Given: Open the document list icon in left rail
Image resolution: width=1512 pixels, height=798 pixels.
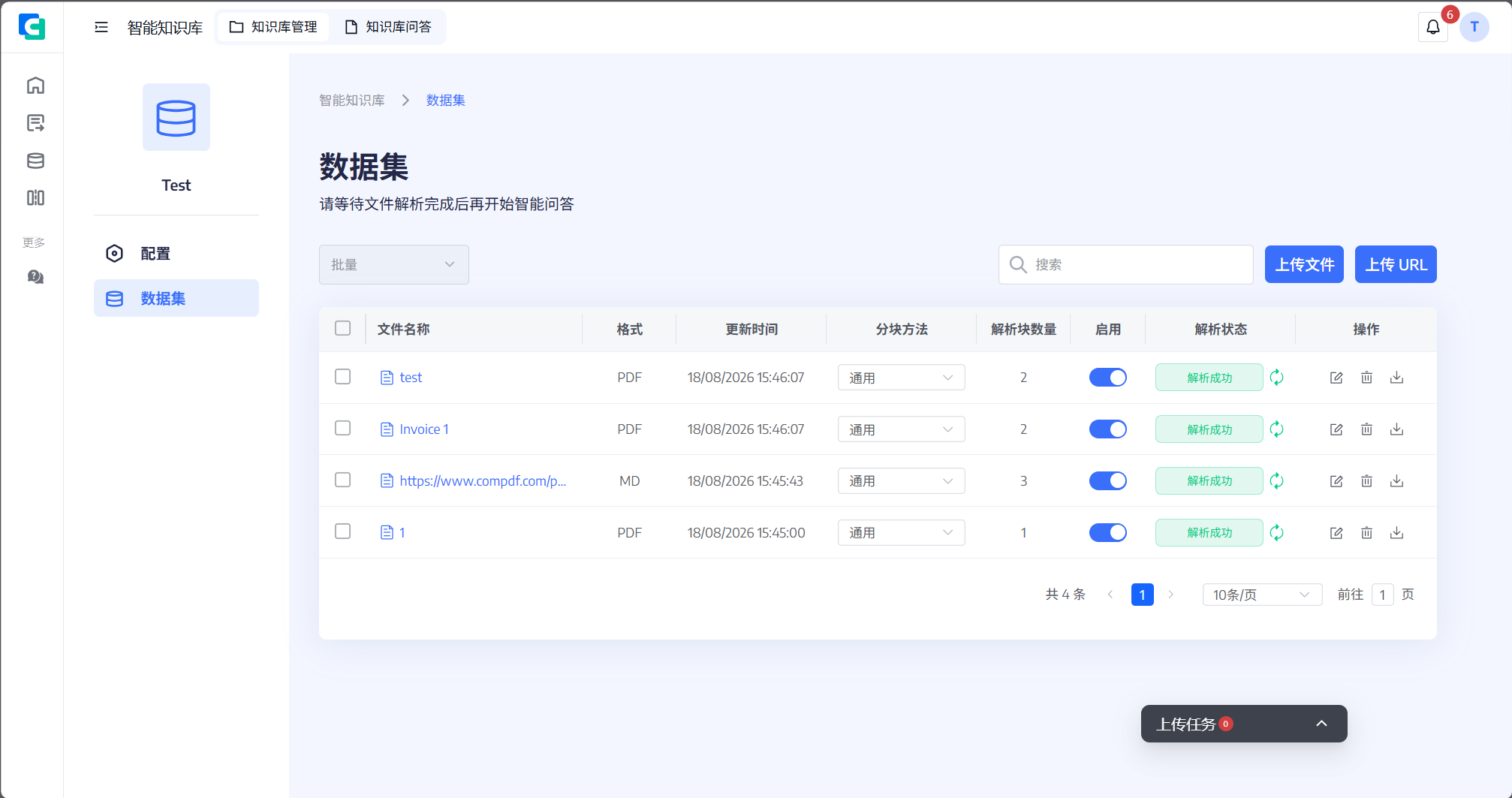Looking at the screenshot, I should coord(35,123).
